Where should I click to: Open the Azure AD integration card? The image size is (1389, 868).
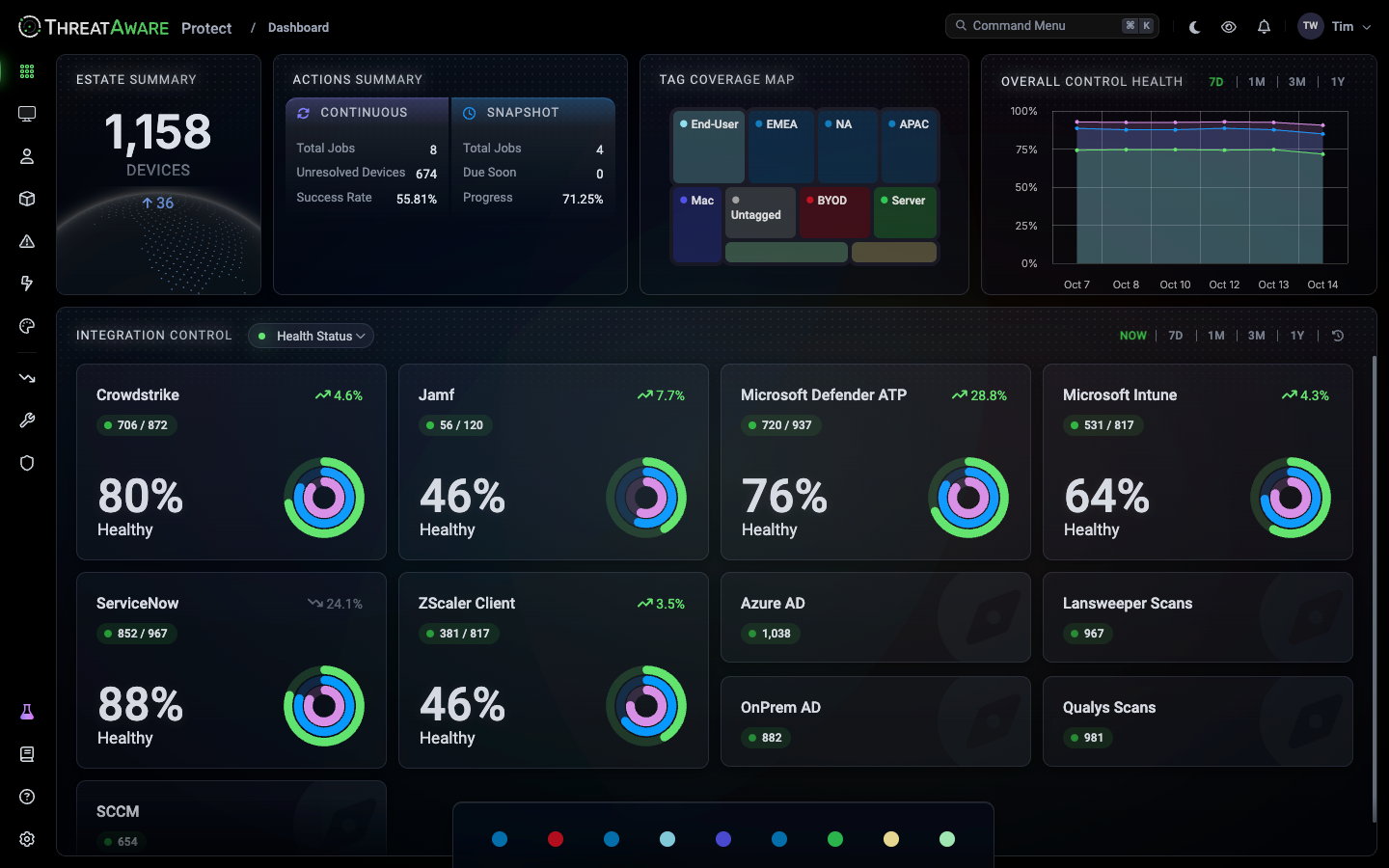pyautogui.click(x=876, y=617)
